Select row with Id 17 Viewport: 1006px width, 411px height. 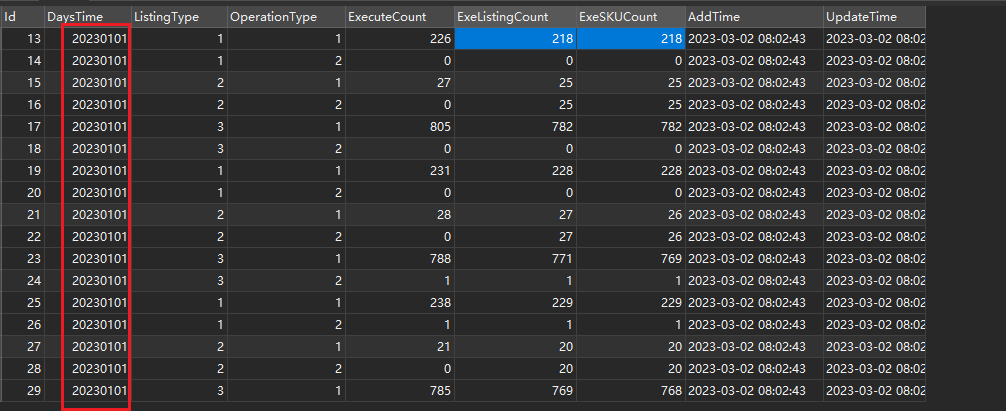(463, 127)
